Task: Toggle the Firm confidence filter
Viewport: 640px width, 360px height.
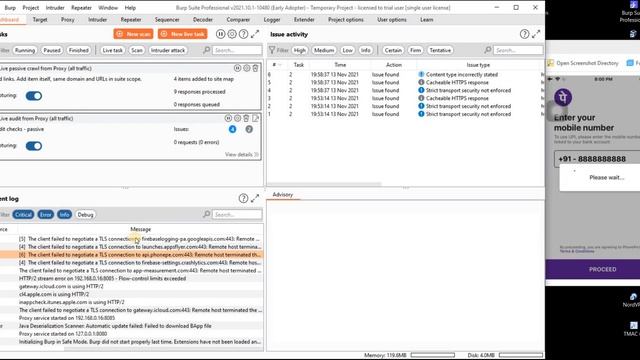Action: coord(415,50)
